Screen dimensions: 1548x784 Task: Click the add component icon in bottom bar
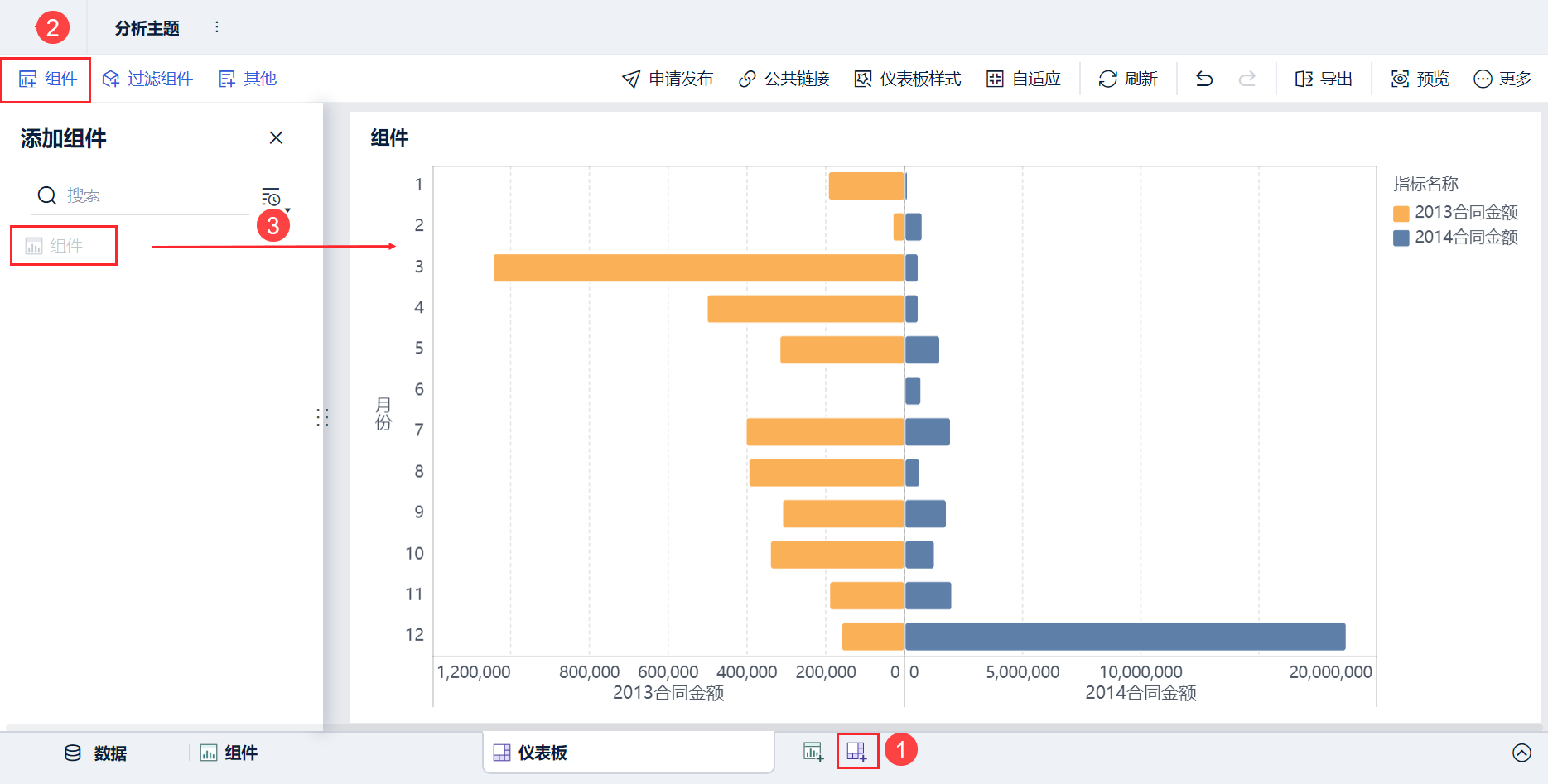tap(813, 752)
